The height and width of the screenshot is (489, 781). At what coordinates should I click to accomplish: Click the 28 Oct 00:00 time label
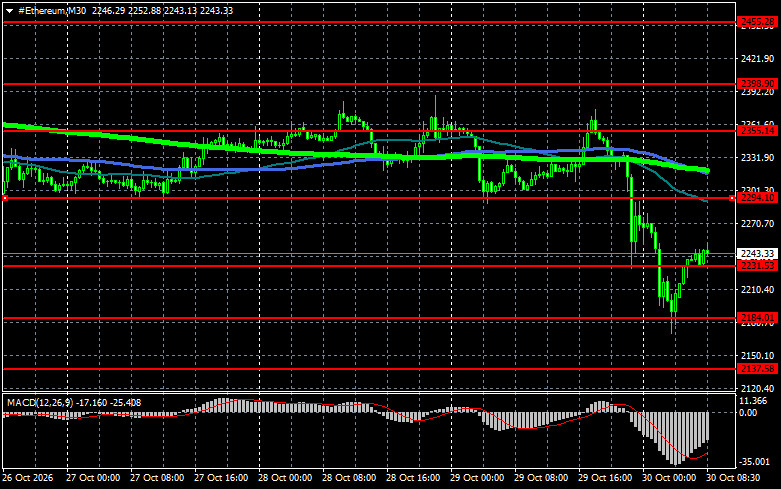(x=285, y=478)
